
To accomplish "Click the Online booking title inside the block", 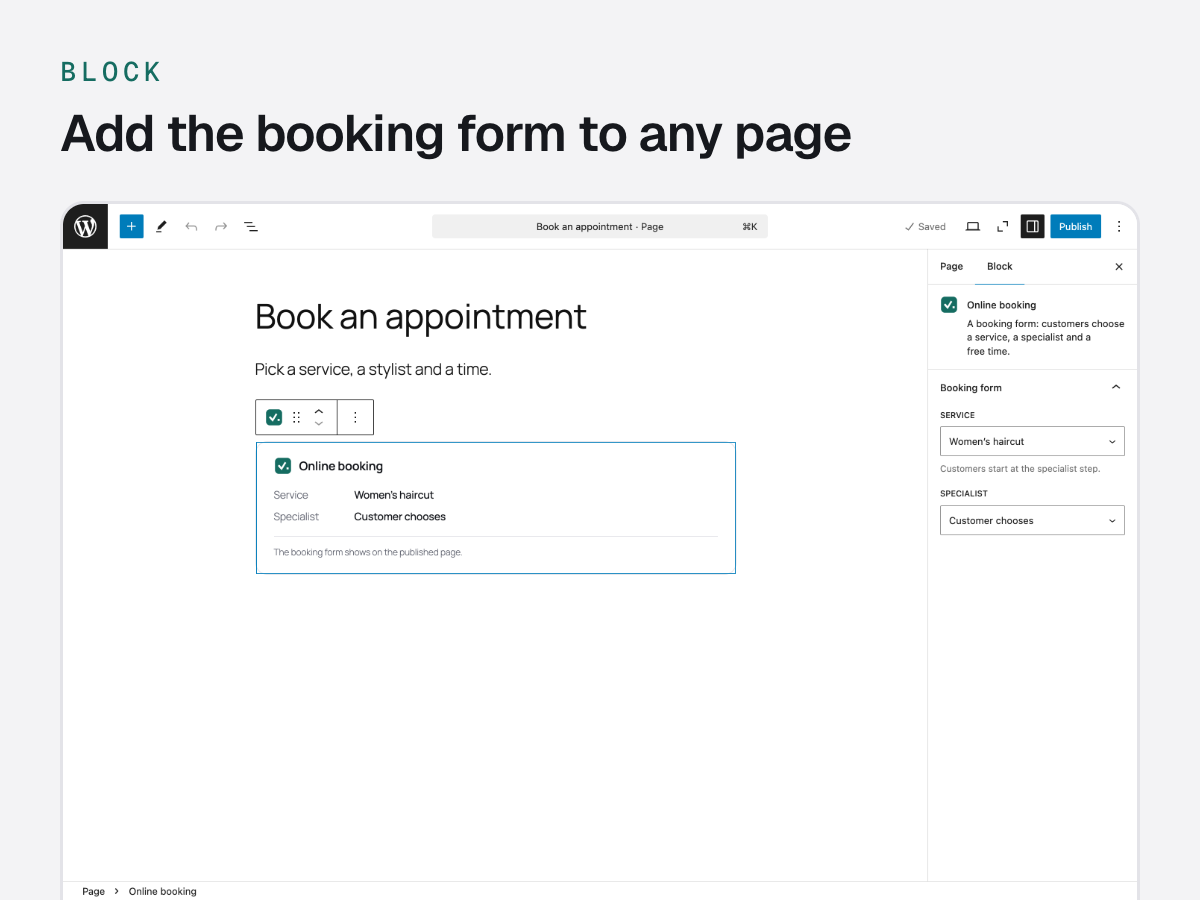I will tap(341, 466).
